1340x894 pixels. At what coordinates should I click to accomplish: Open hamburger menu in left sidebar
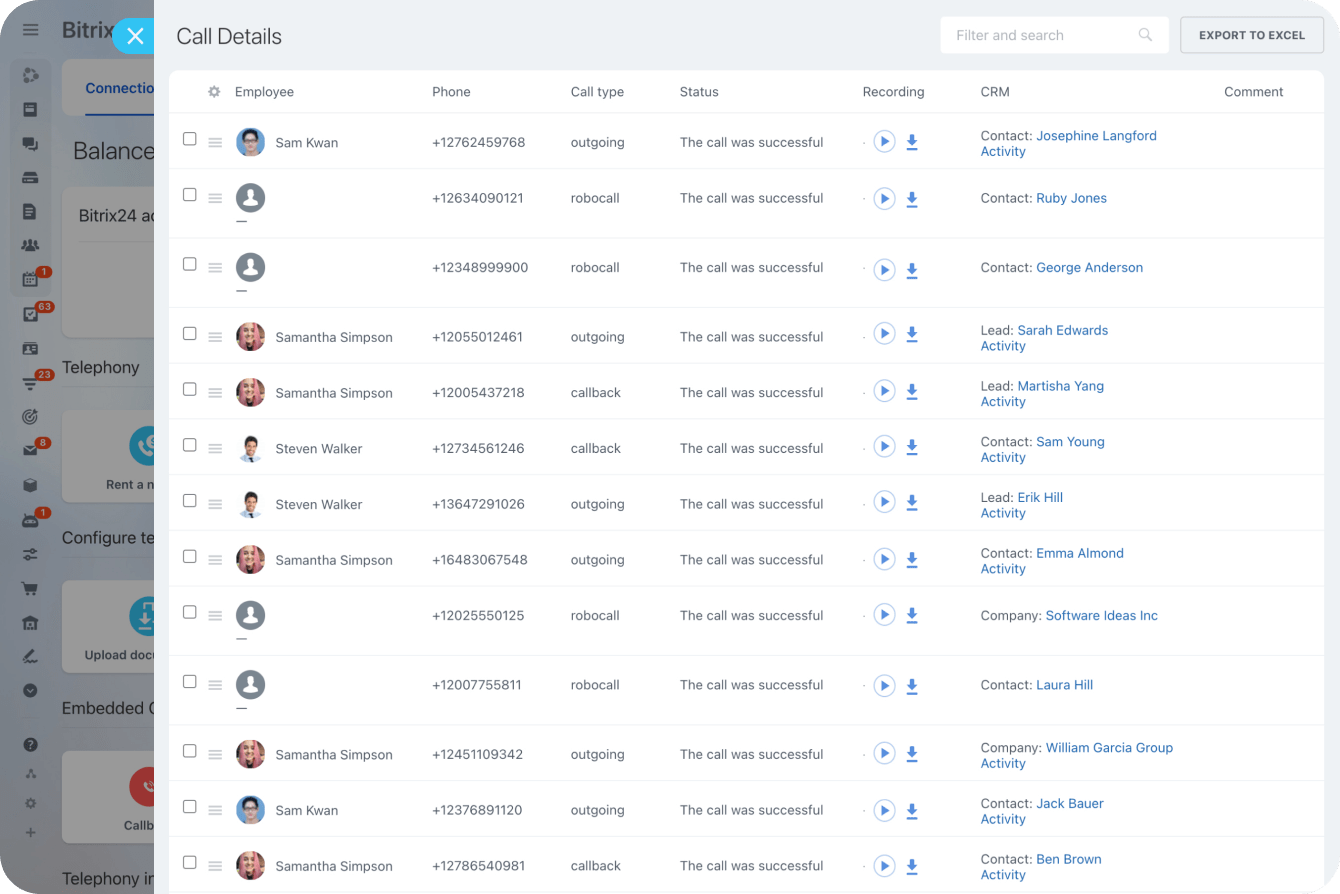[30, 30]
